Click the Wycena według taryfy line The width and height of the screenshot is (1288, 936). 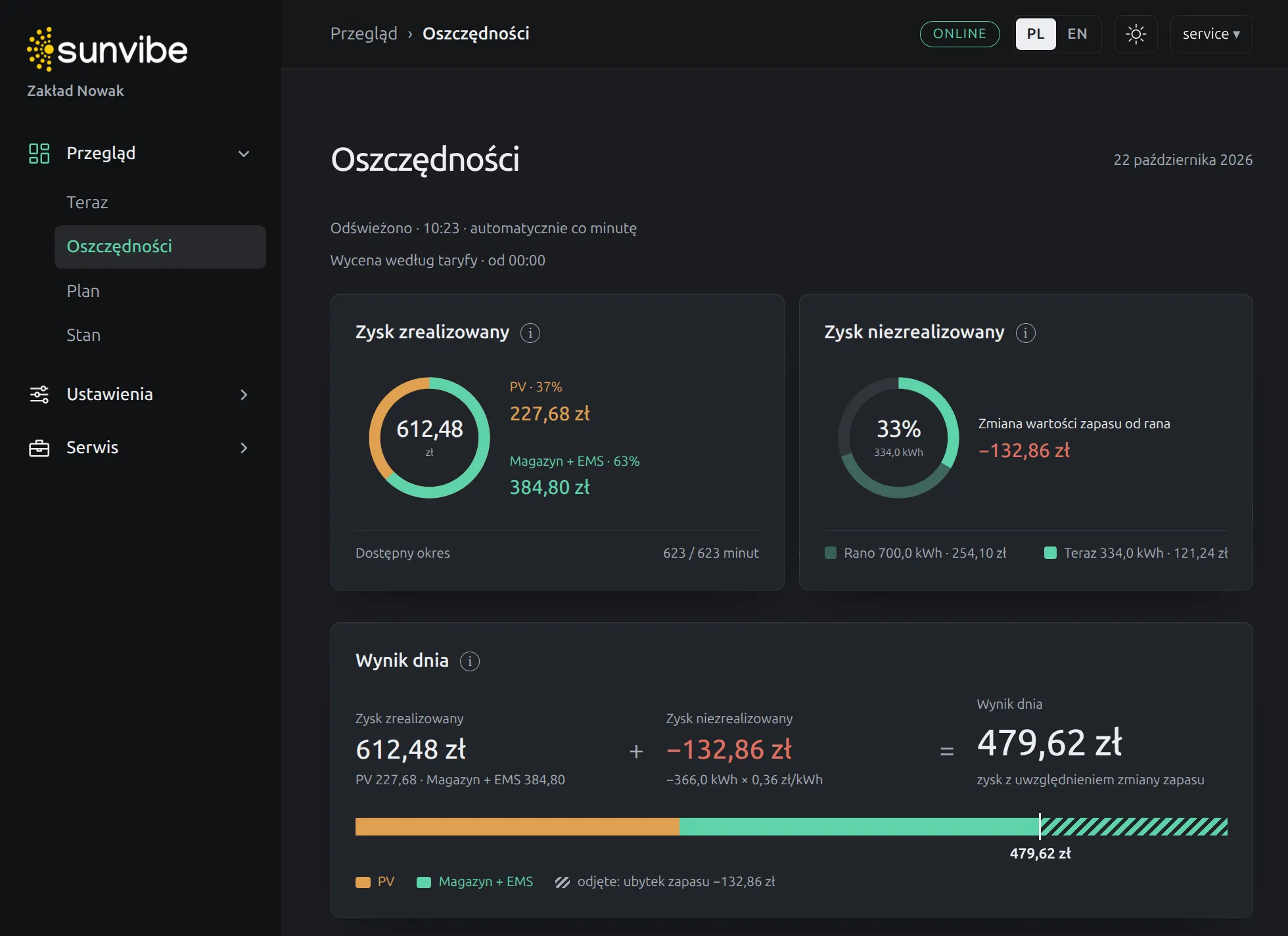(x=438, y=260)
